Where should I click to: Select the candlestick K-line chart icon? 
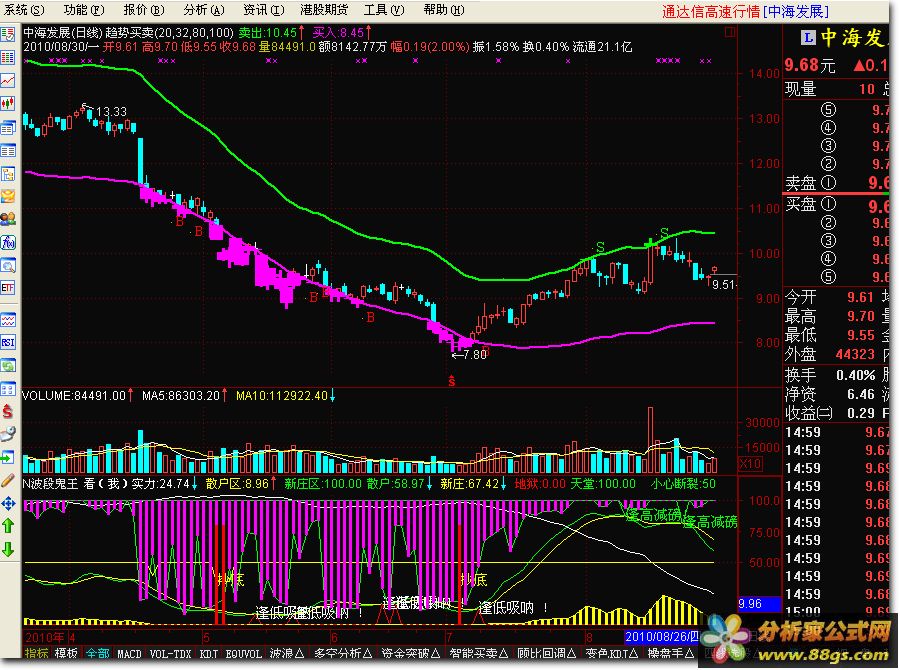tap(8, 104)
